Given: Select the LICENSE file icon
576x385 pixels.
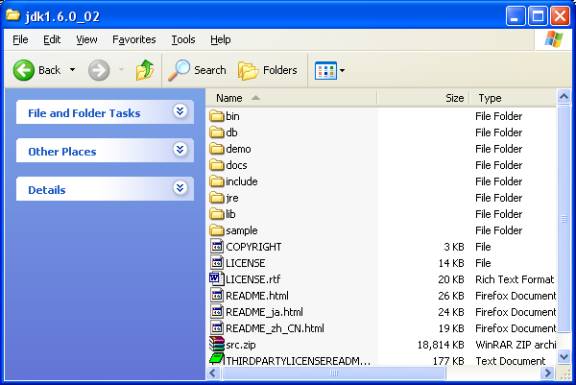Looking at the screenshot, I should [217, 263].
